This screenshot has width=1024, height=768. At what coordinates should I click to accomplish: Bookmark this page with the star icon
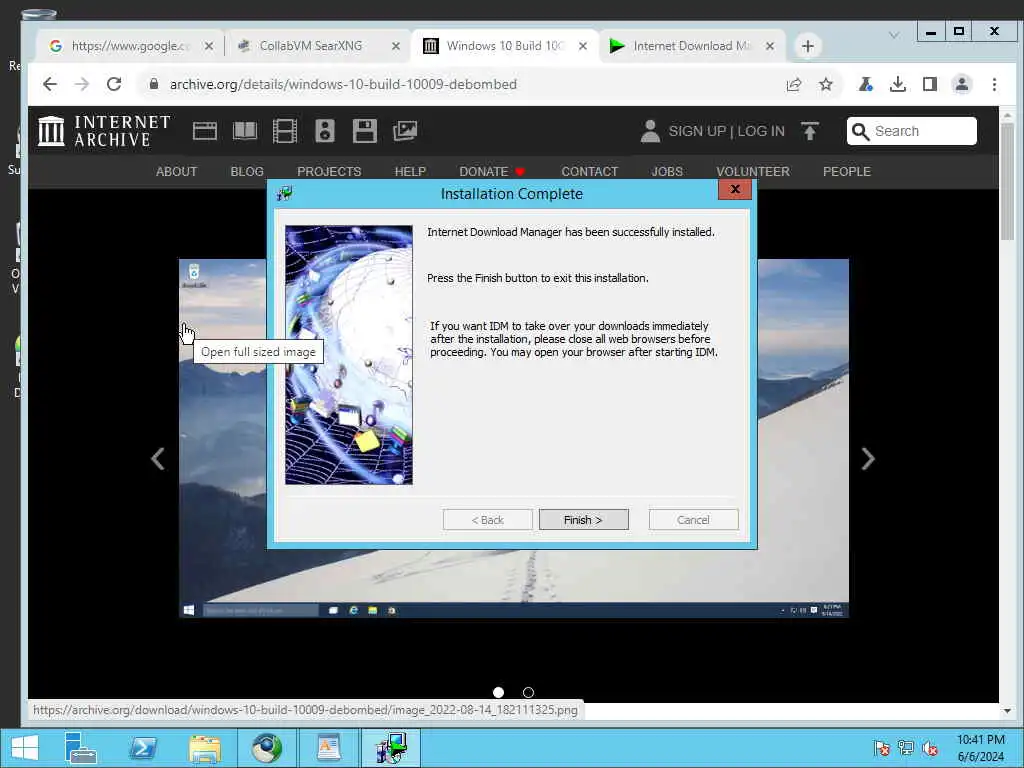(x=826, y=84)
